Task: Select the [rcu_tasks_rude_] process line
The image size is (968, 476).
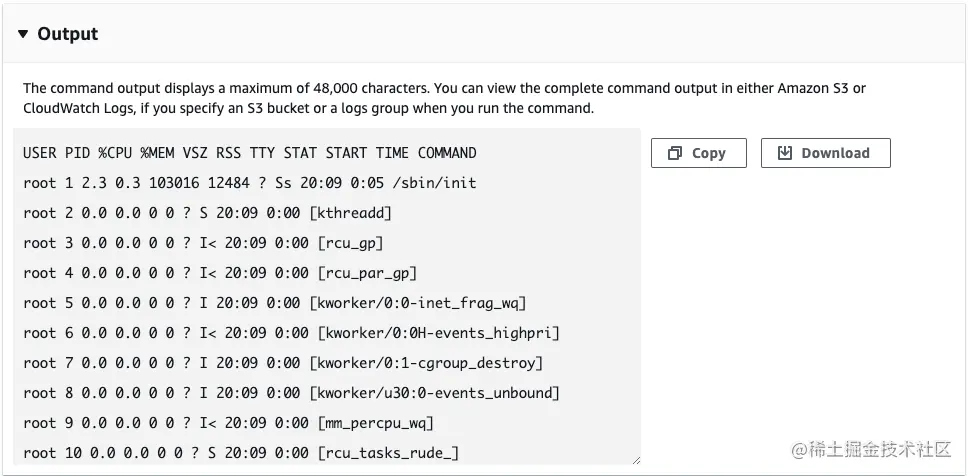Action: (x=240, y=453)
